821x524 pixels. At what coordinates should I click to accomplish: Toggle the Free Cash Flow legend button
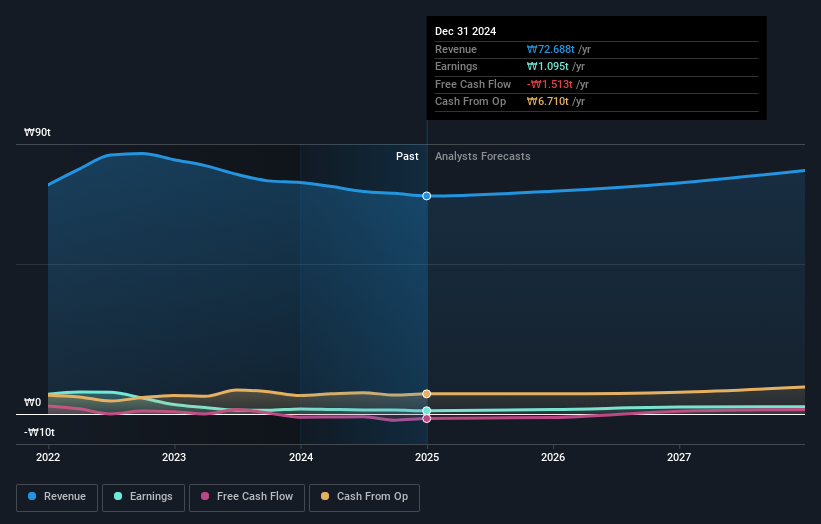point(247,497)
